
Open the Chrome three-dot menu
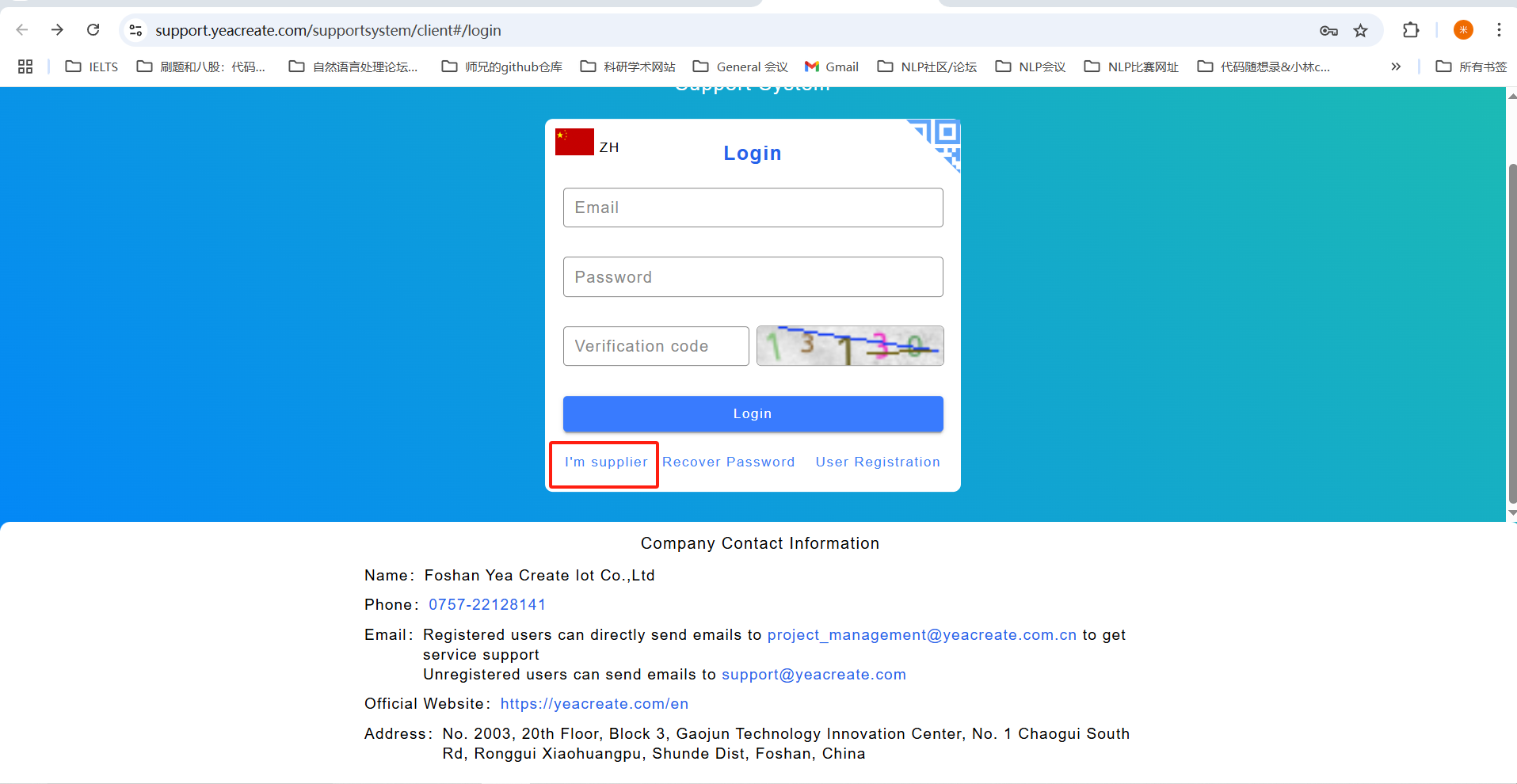pyautogui.click(x=1498, y=30)
